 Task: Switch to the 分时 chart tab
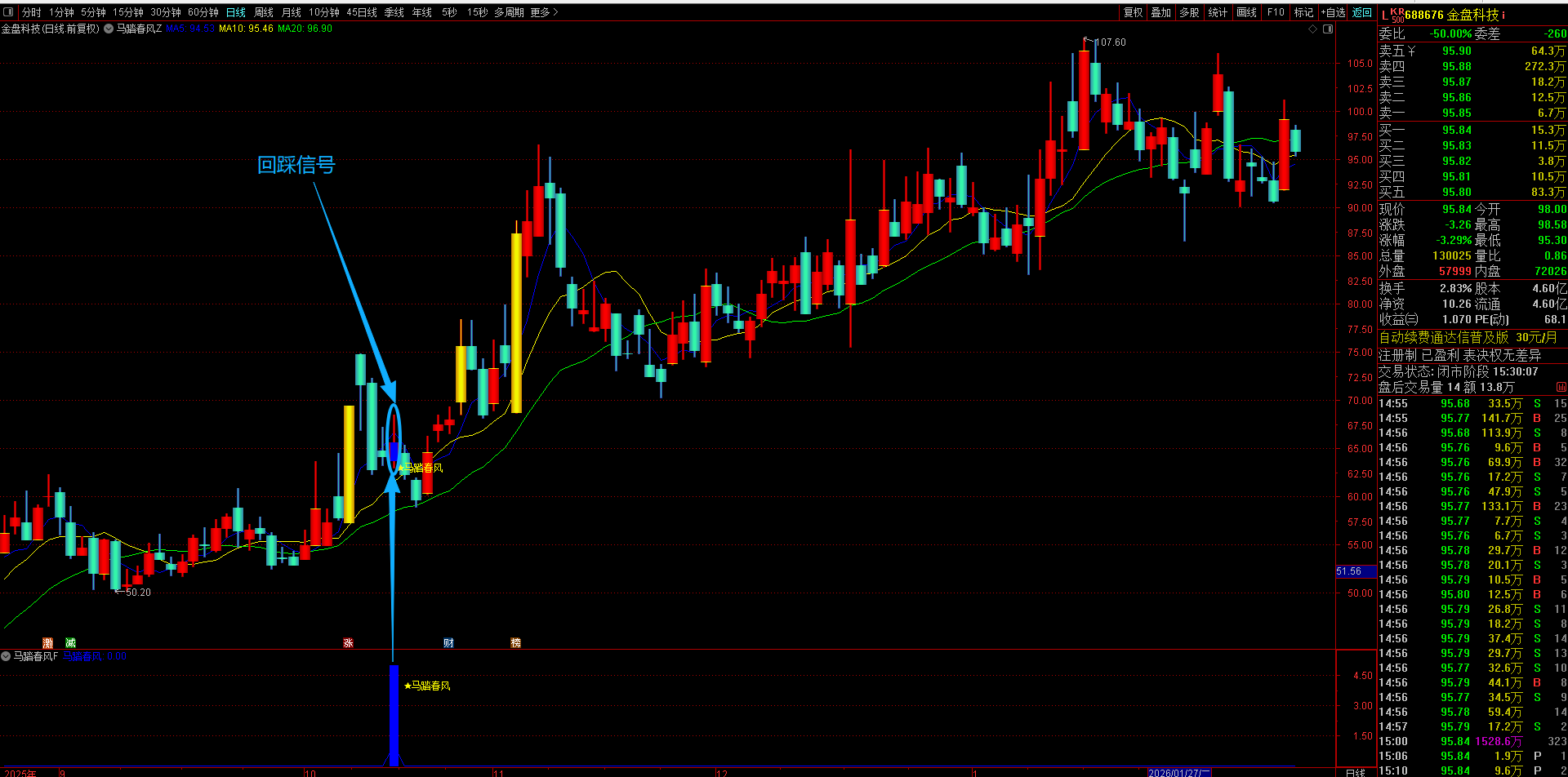[31, 12]
